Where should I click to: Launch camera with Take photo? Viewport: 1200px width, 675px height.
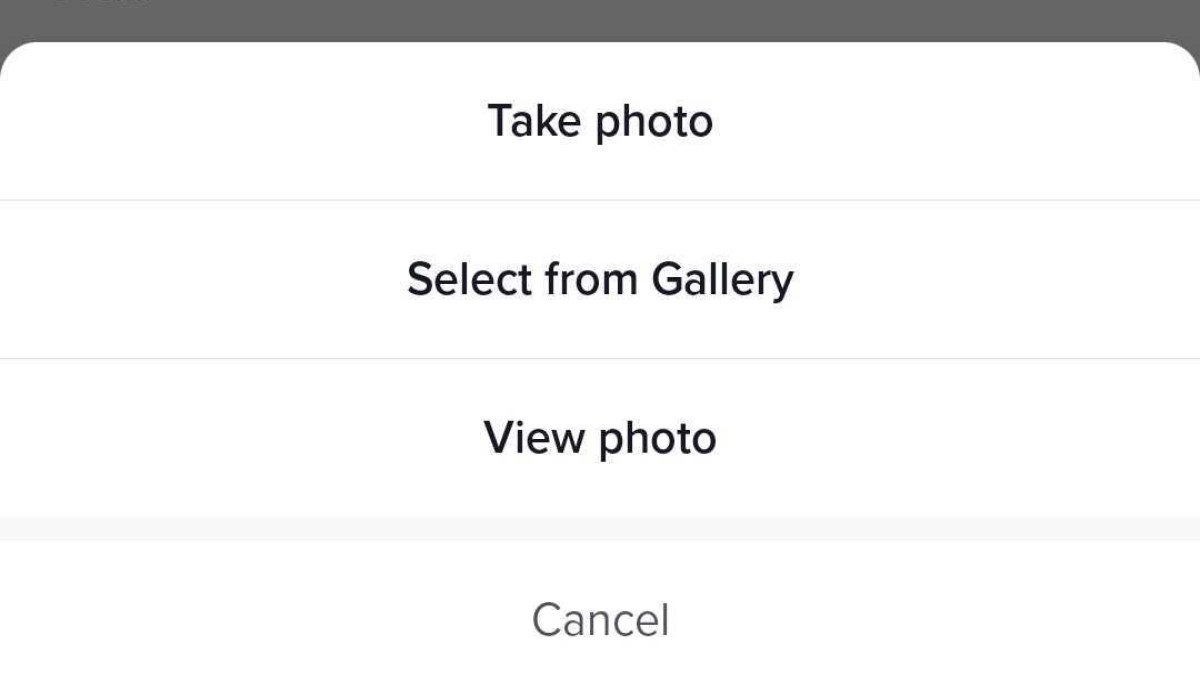point(600,121)
